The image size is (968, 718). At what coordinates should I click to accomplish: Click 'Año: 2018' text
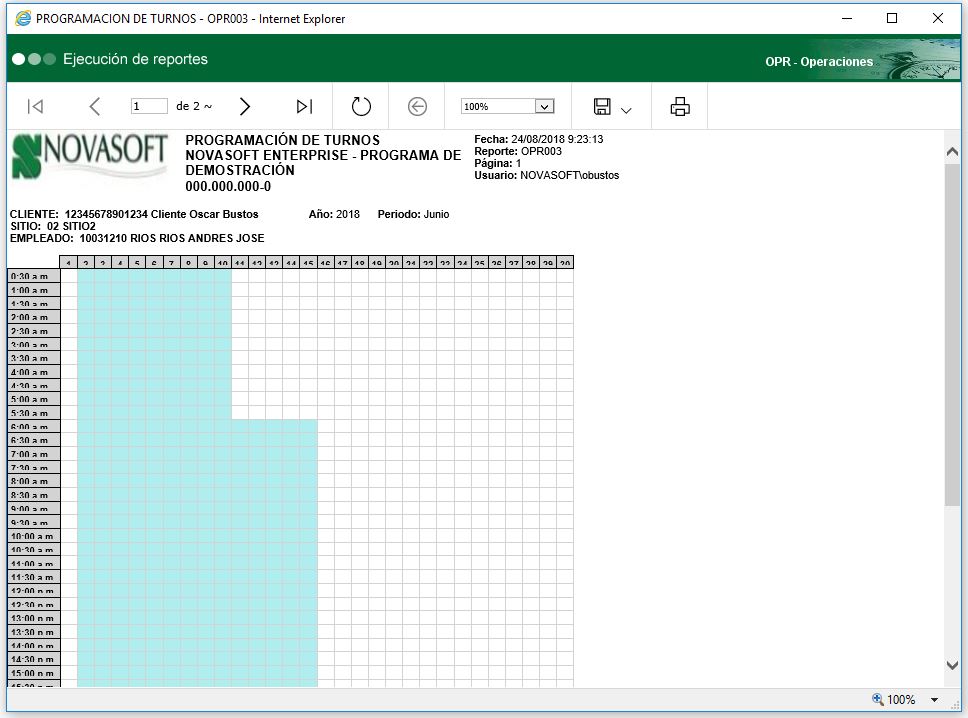(334, 214)
